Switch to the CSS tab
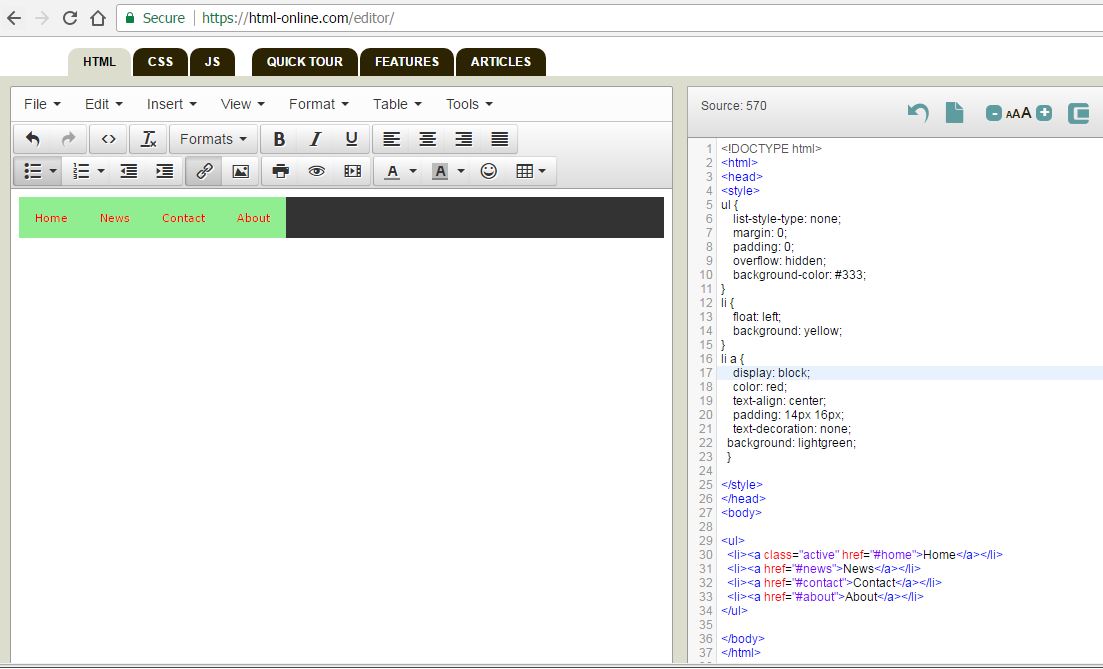 (x=160, y=62)
